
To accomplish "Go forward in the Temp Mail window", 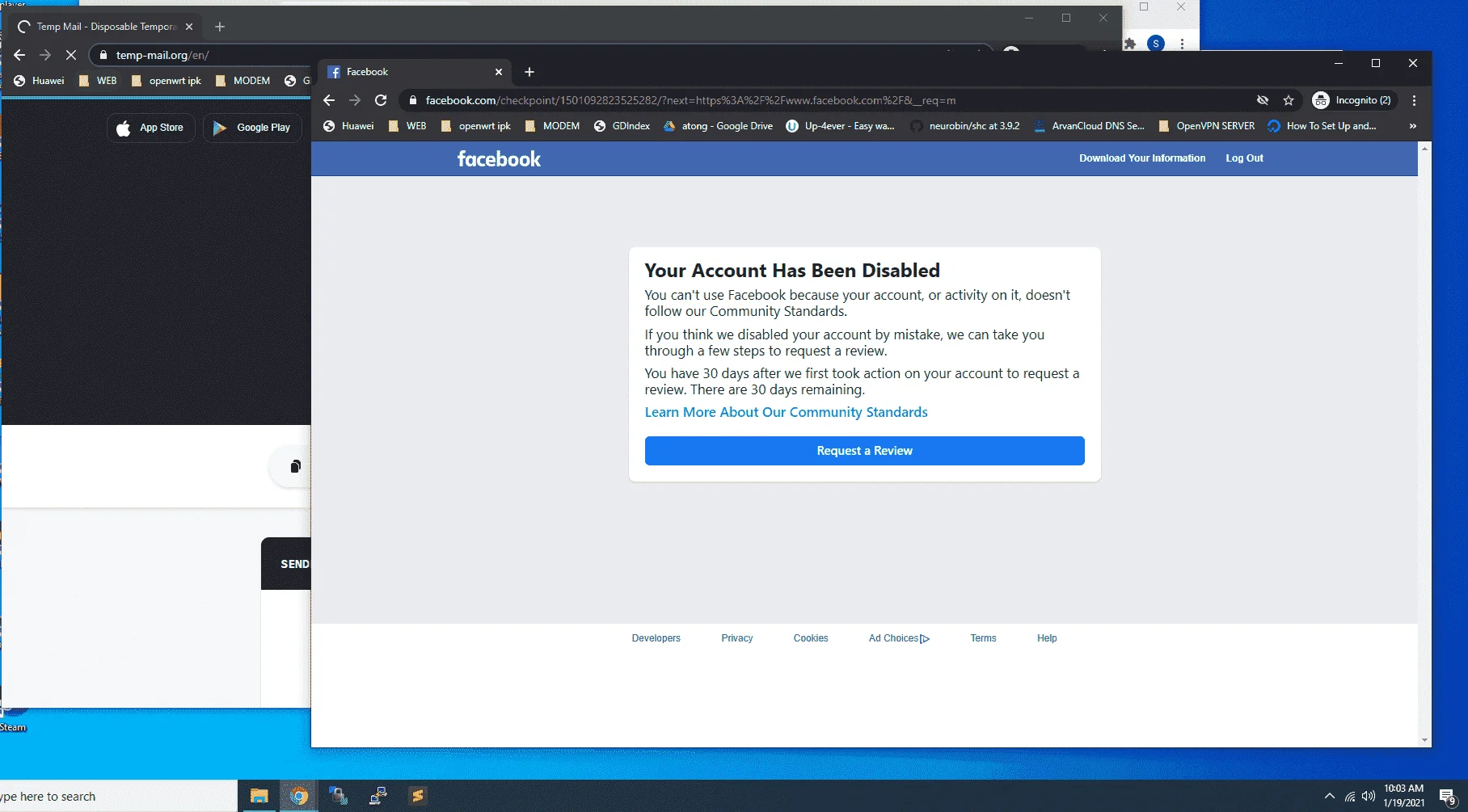I will [45, 55].
